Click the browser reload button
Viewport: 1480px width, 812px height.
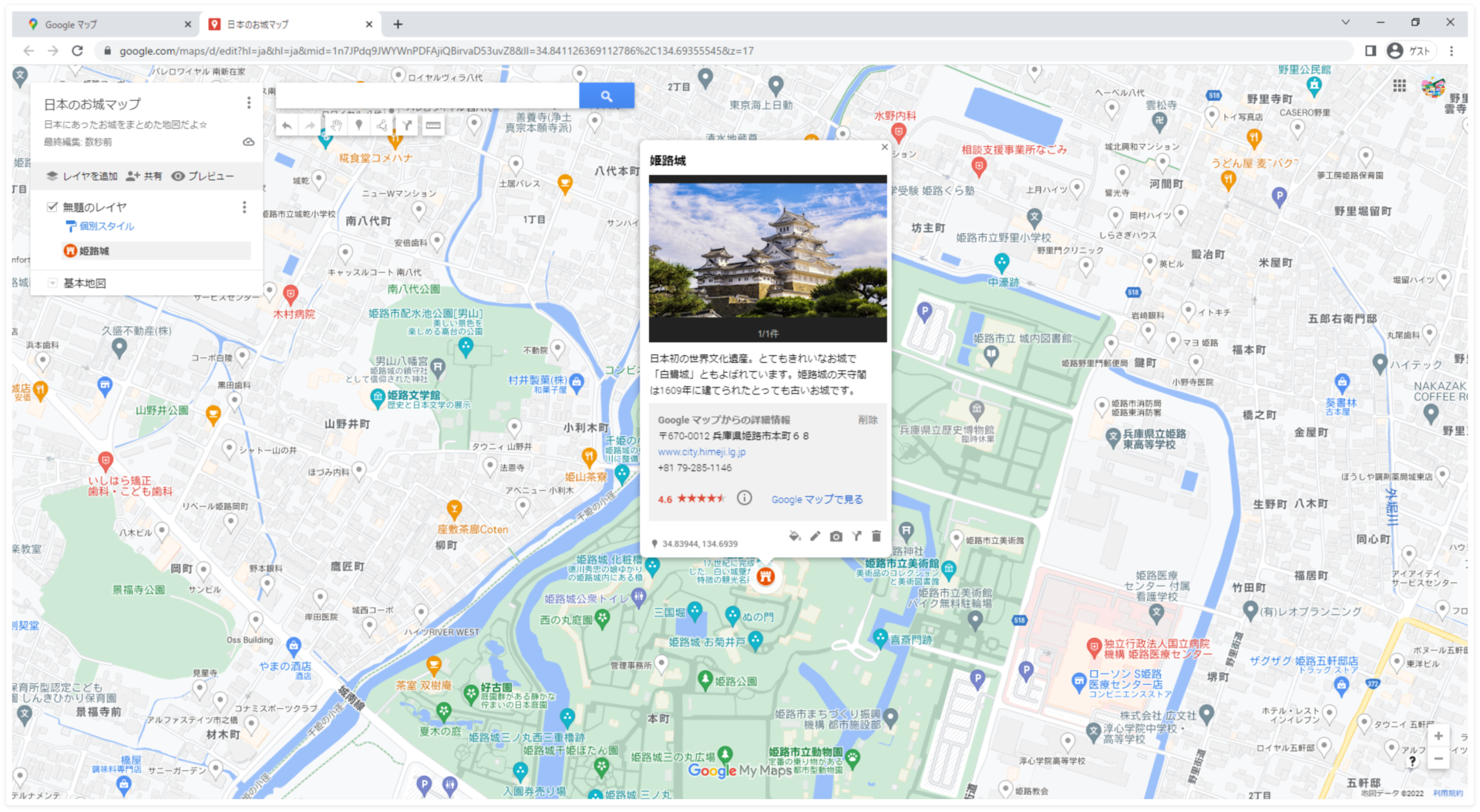tap(77, 51)
